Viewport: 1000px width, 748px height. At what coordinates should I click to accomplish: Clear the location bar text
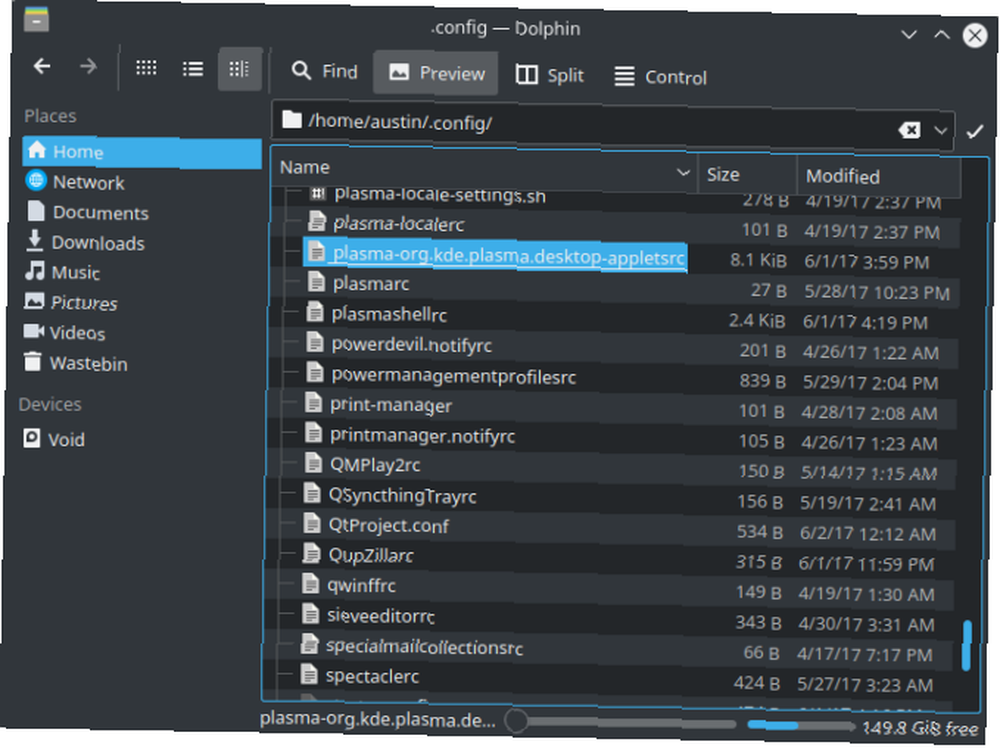click(909, 130)
